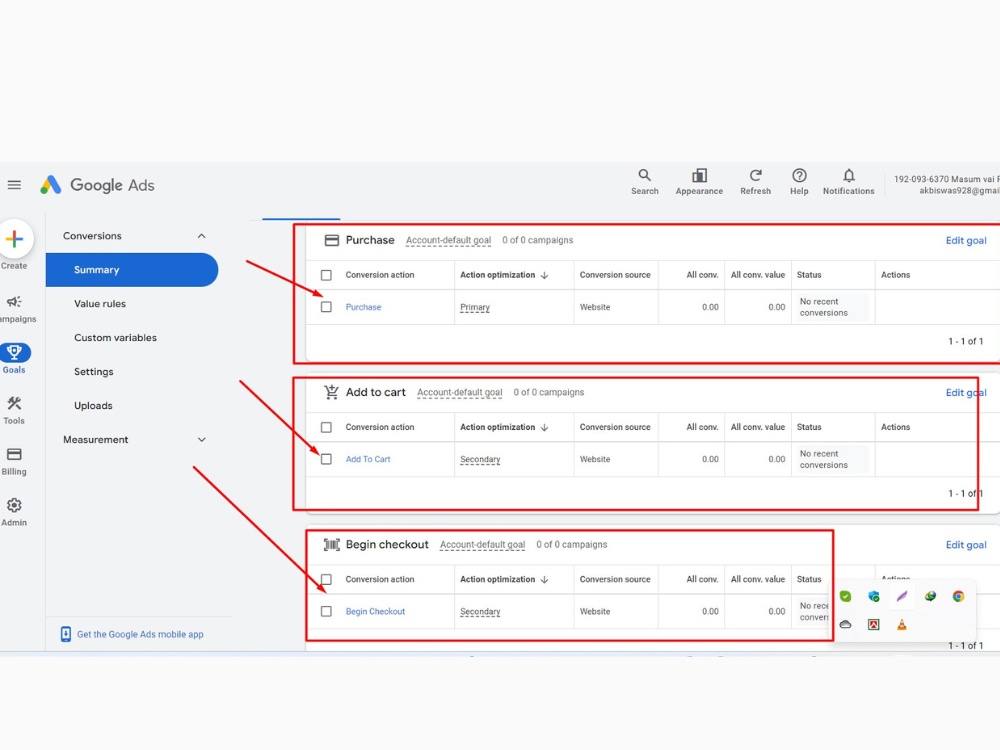1000x750 pixels.
Task: Click 'No recent conversions' status for Purchase
Action: pyautogui.click(x=824, y=307)
